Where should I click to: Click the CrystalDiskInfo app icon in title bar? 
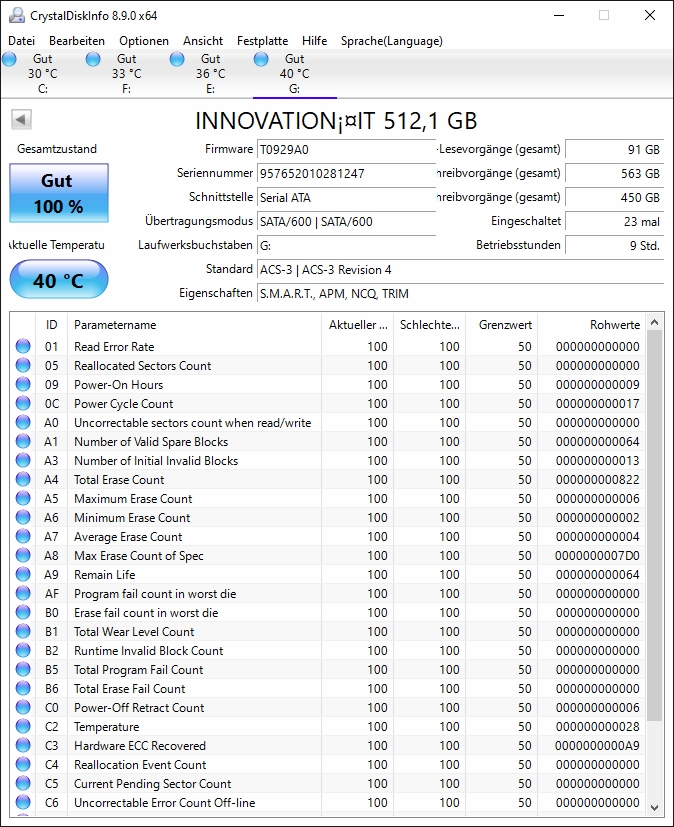(x=17, y=15)
